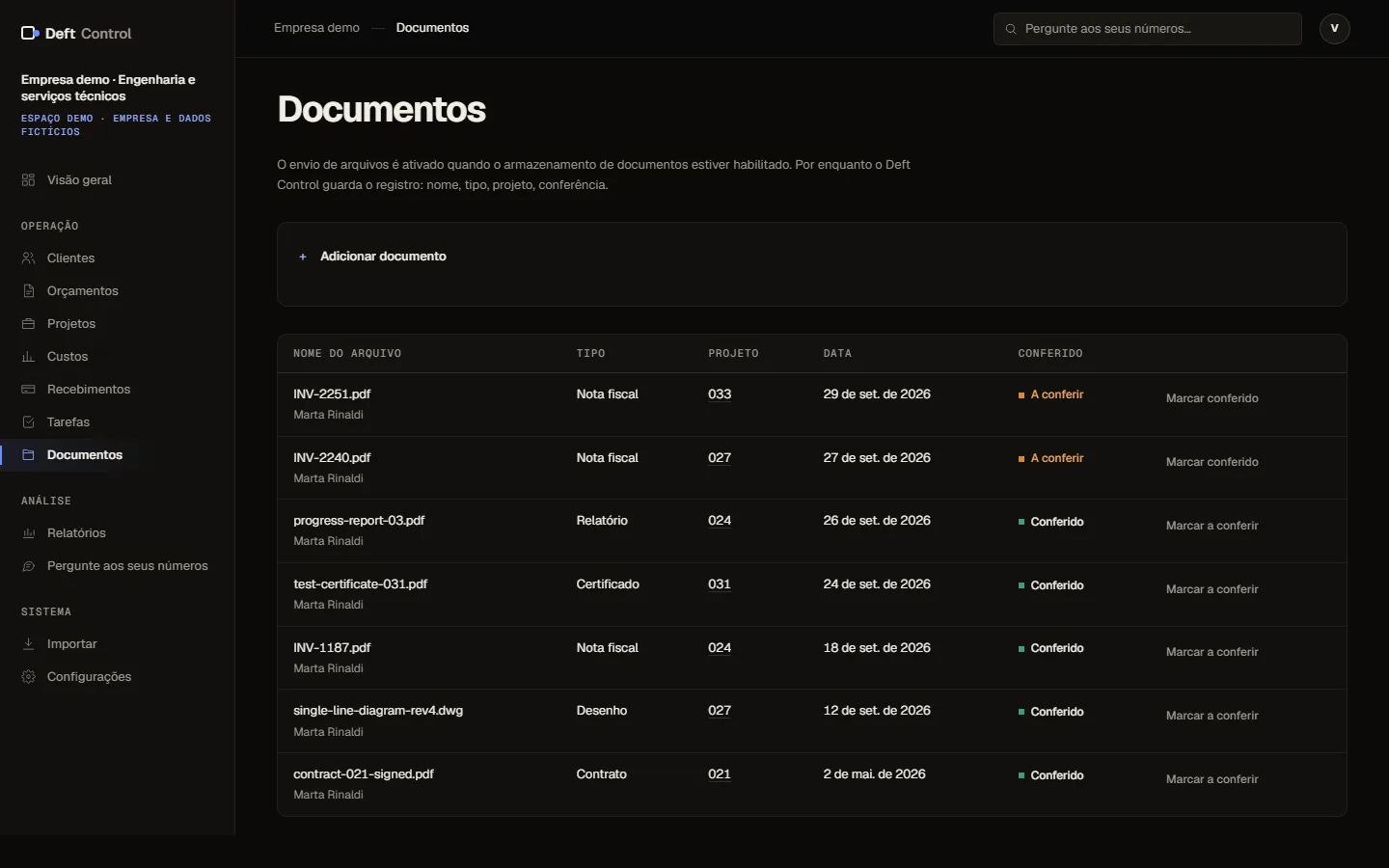
Task: Click the Orçamentos document icon
Action: click(29, 291)
